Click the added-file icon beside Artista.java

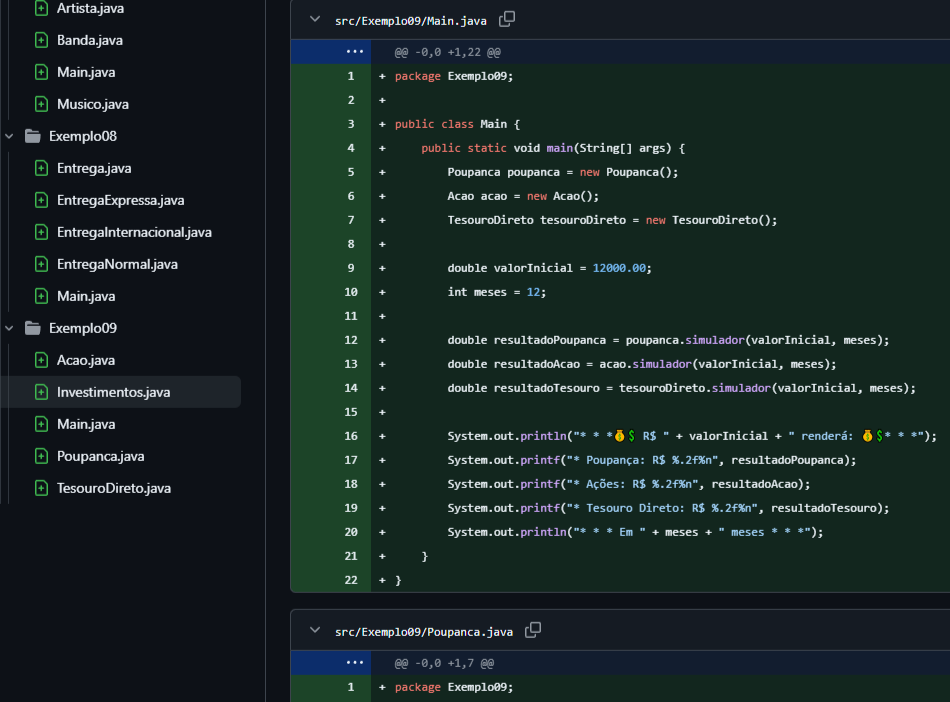point(41,8)
